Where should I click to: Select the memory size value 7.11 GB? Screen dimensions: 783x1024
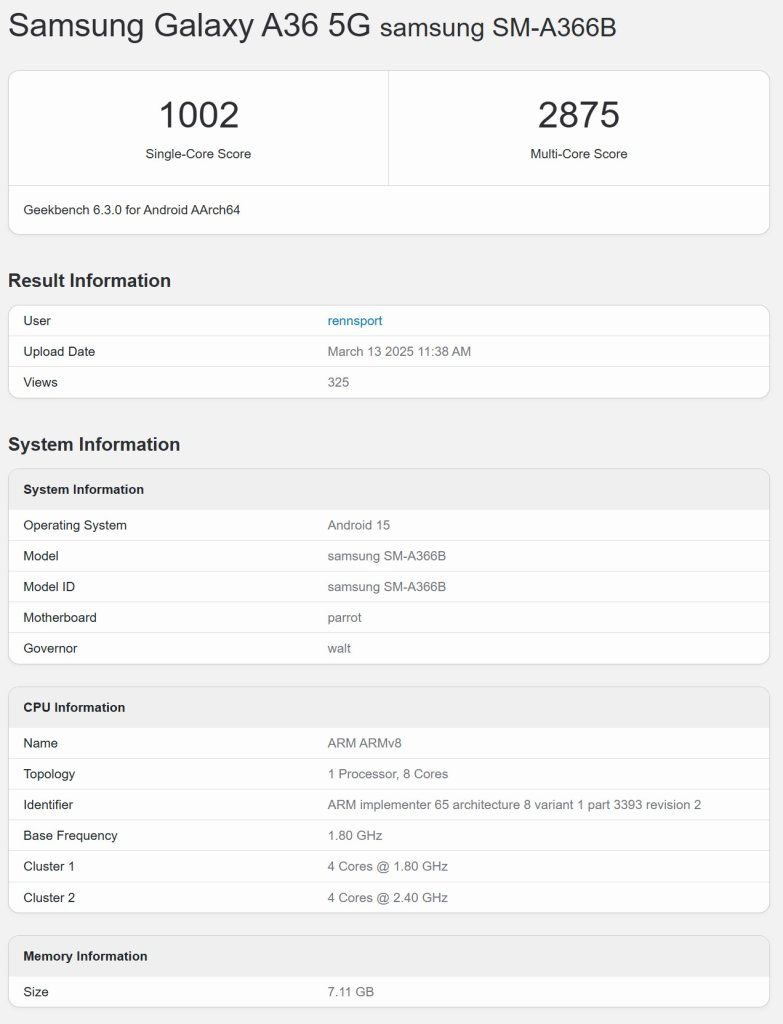(350, 992)
